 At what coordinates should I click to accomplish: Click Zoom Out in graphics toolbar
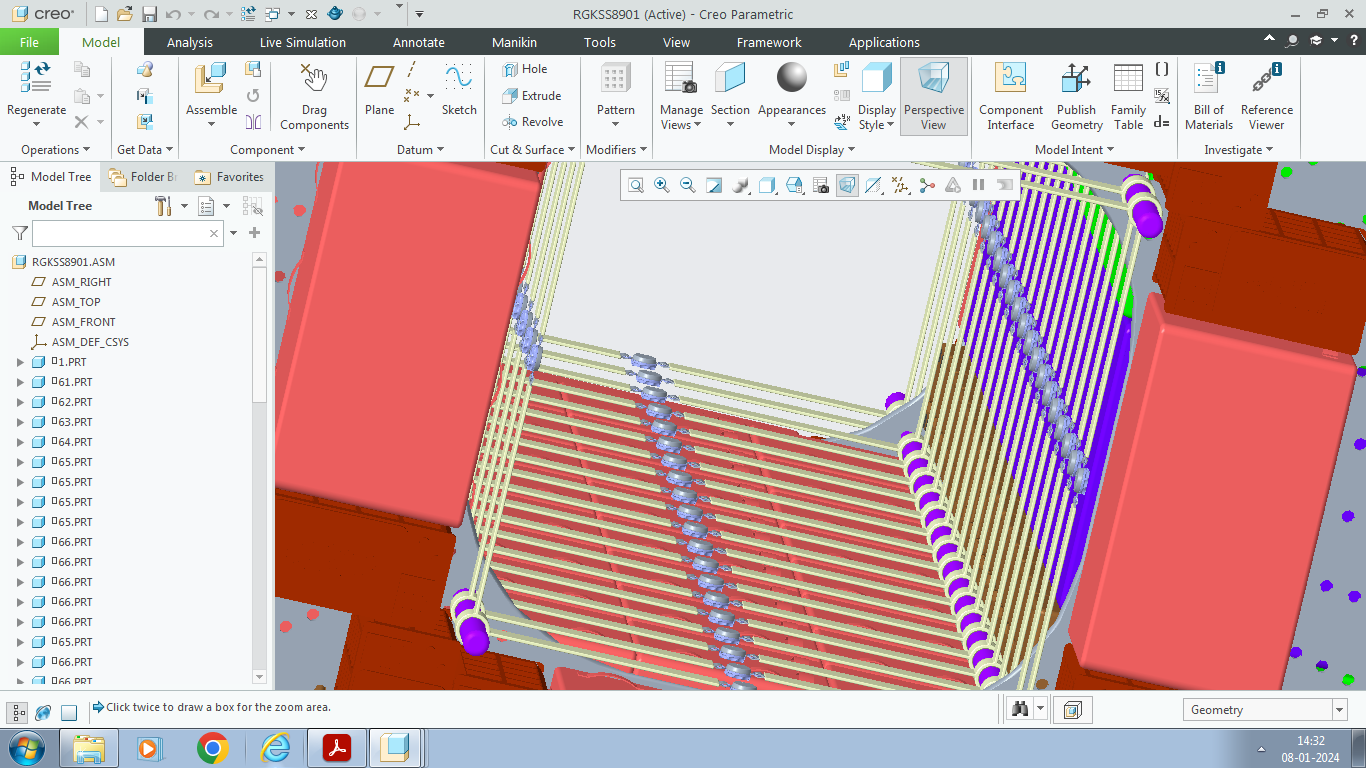pos(688,185)
